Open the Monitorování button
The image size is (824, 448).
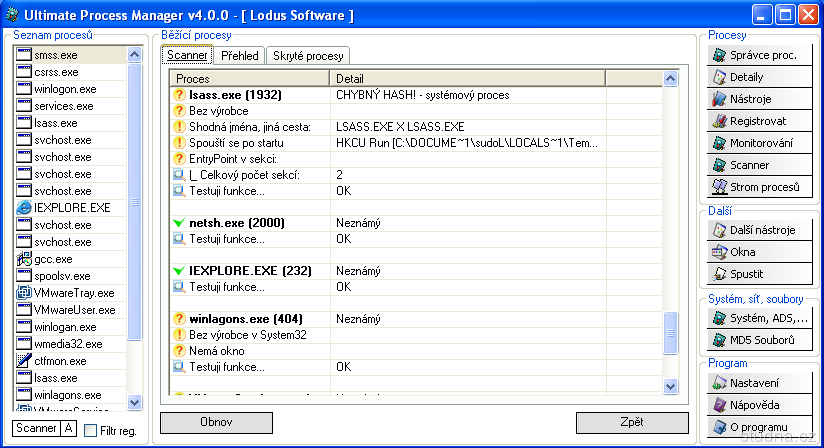pos(759,143)
